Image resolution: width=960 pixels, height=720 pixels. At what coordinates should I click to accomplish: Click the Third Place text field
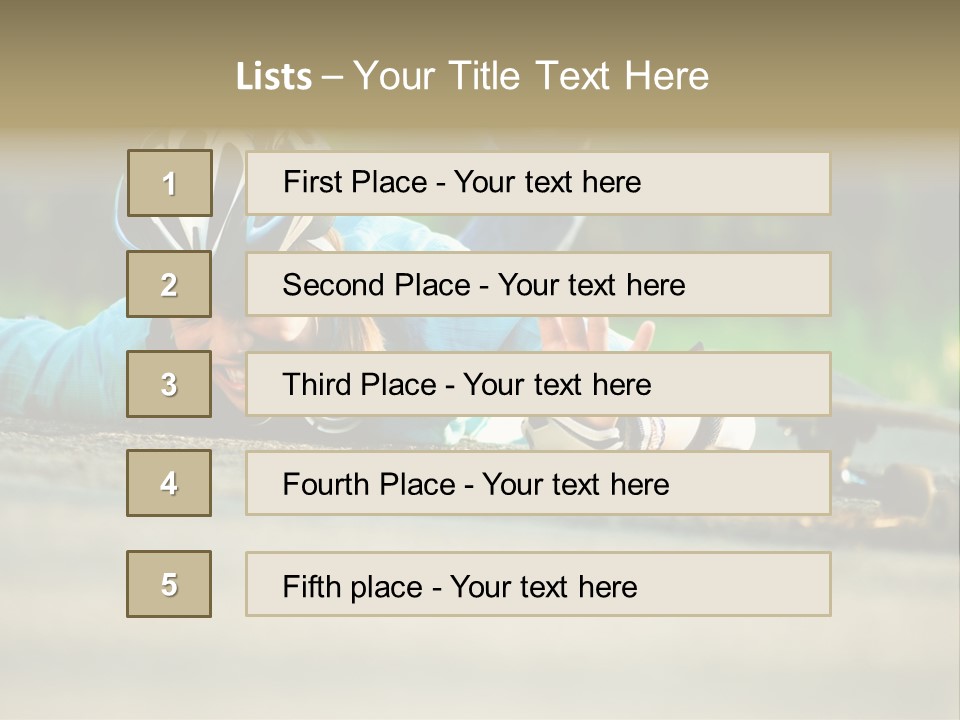[538, 384]
